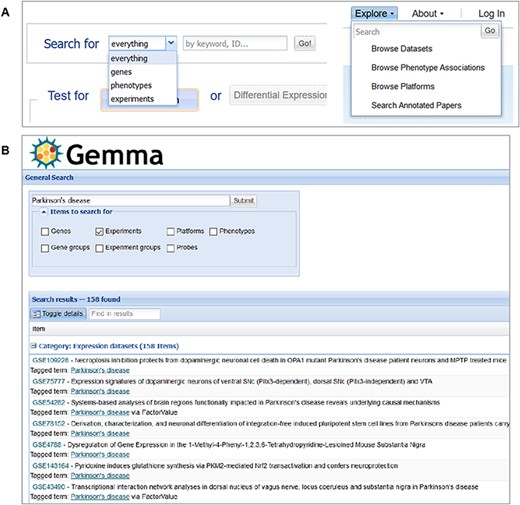Open dataset GSE43490

[x=49, y=487]
